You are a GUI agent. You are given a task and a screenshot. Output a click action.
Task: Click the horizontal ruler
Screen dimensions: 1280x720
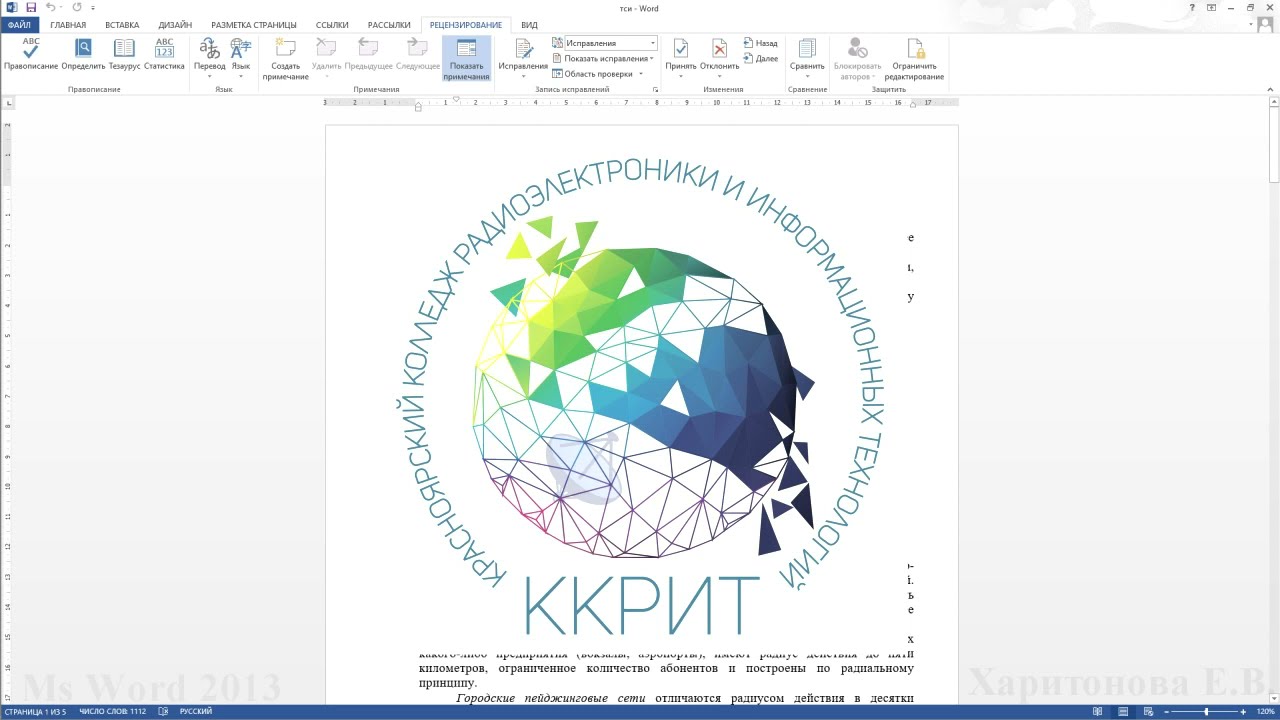tap(640, 102)
